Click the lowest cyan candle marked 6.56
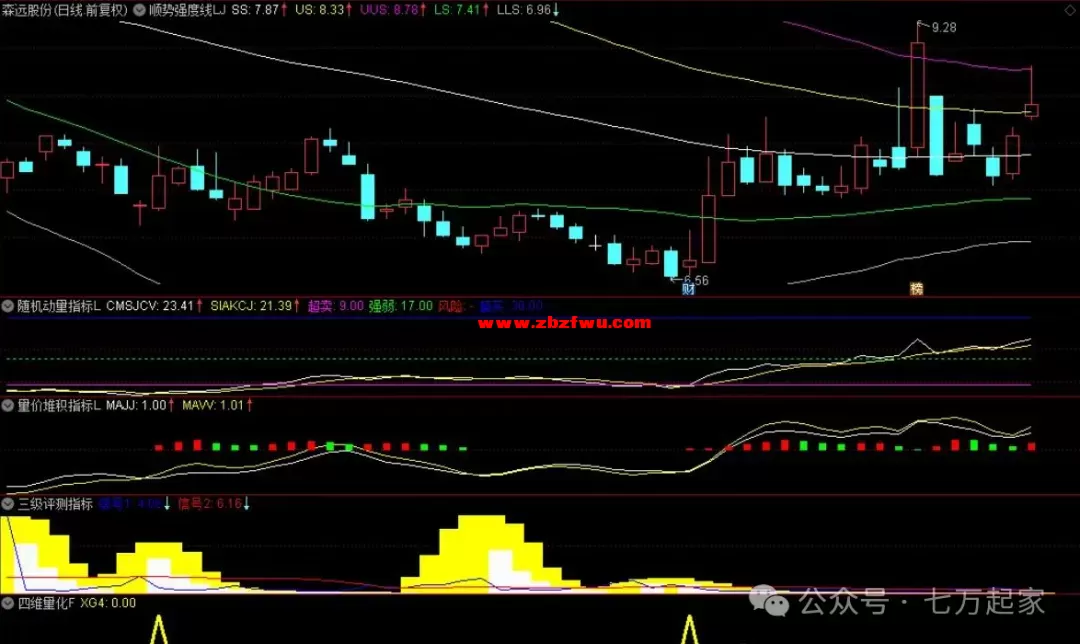The height and width of the screenshot is (644, 1080). (x=671, y=263)
